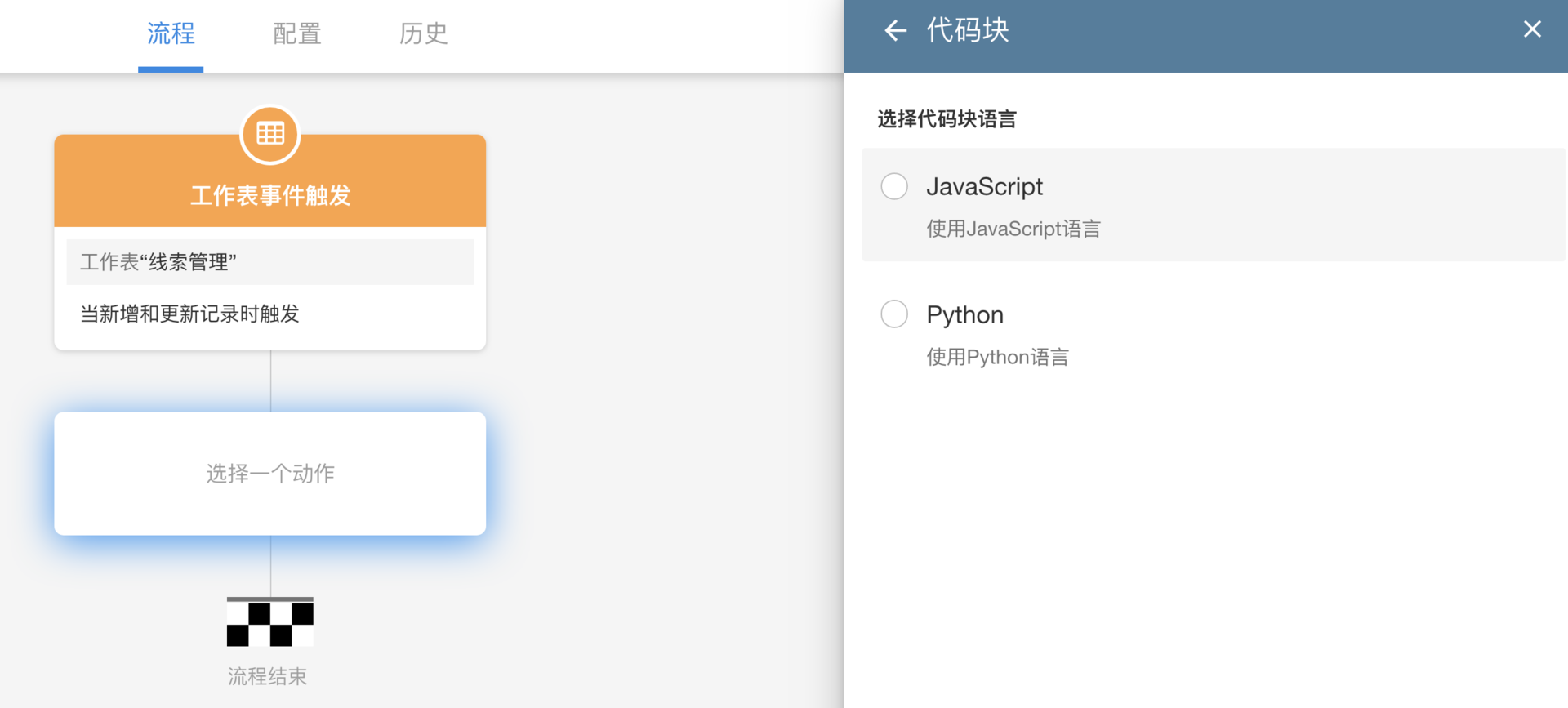The width and height of the screenshot is (1568, 708).
Task: Switch to the 流程 tab
Action: click(171, 33)
